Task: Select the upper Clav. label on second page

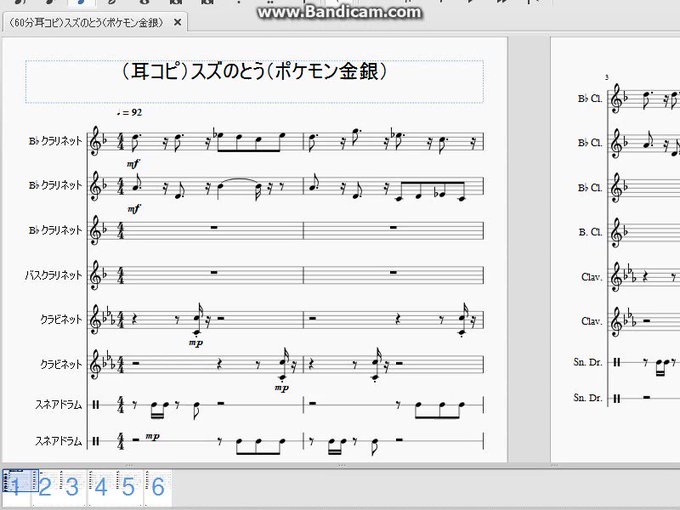Action: tap(592, 277)
